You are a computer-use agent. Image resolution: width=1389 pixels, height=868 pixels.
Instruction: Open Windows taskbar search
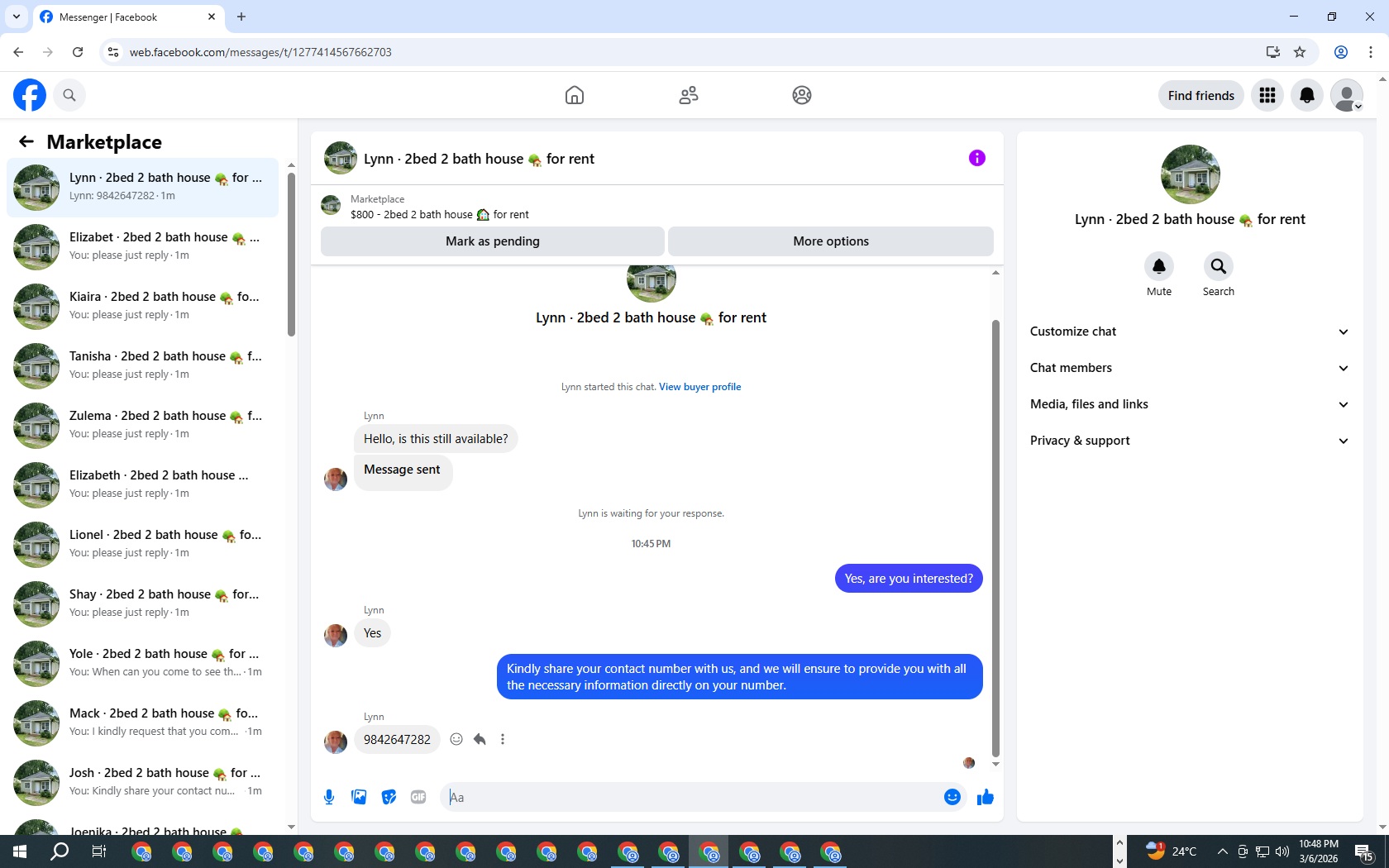[x=60, y=851]
